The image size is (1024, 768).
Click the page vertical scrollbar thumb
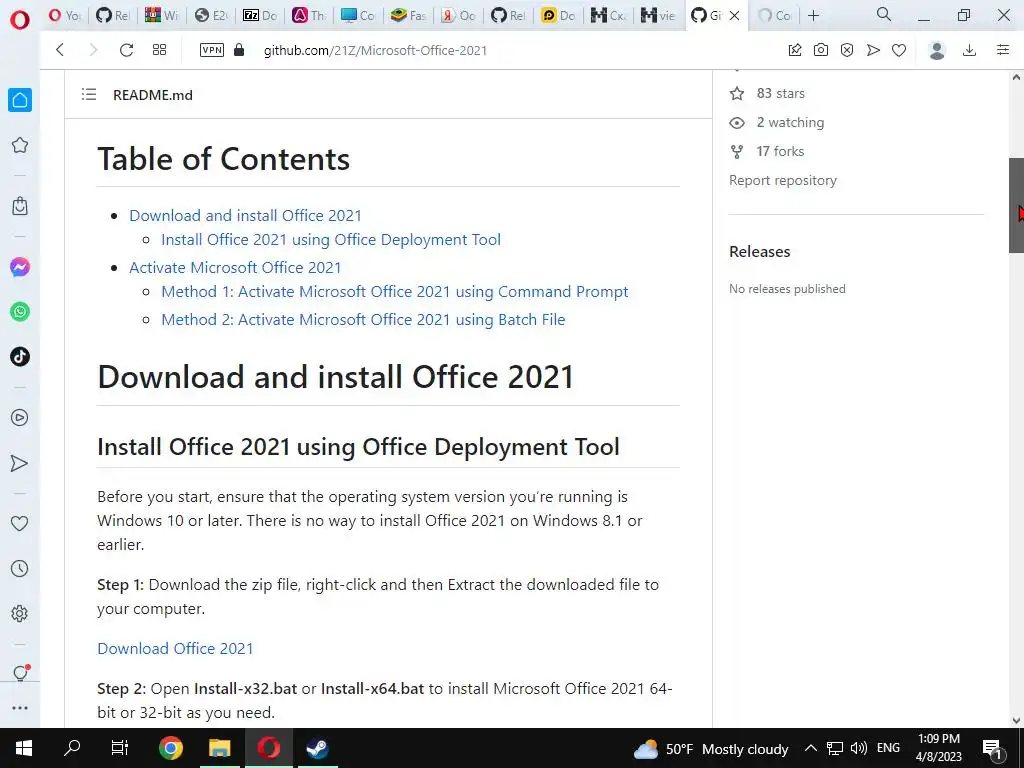coord(1016,205)
